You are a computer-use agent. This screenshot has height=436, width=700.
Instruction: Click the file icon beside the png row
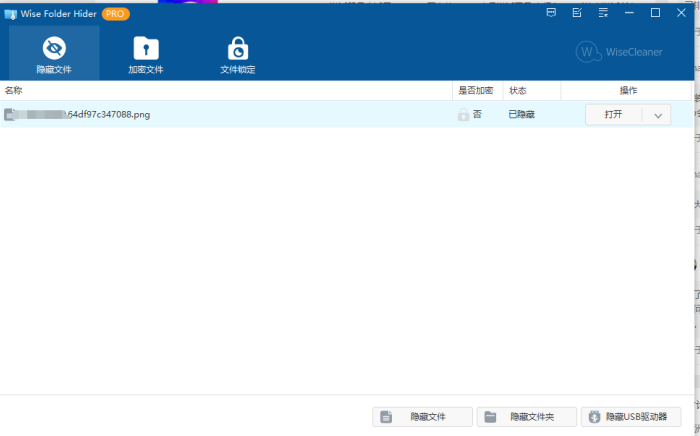(9, 115)
